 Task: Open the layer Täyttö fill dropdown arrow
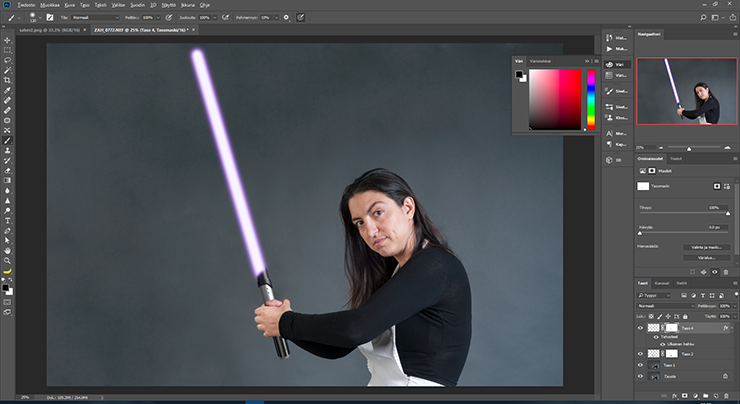(734, 316)
